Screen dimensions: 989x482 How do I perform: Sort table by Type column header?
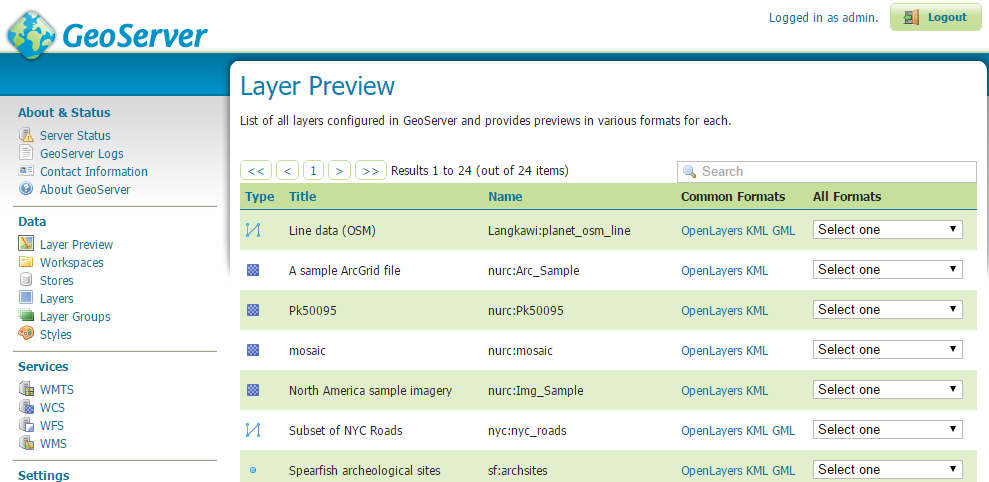pyautogui.click(x=260, y=197)
